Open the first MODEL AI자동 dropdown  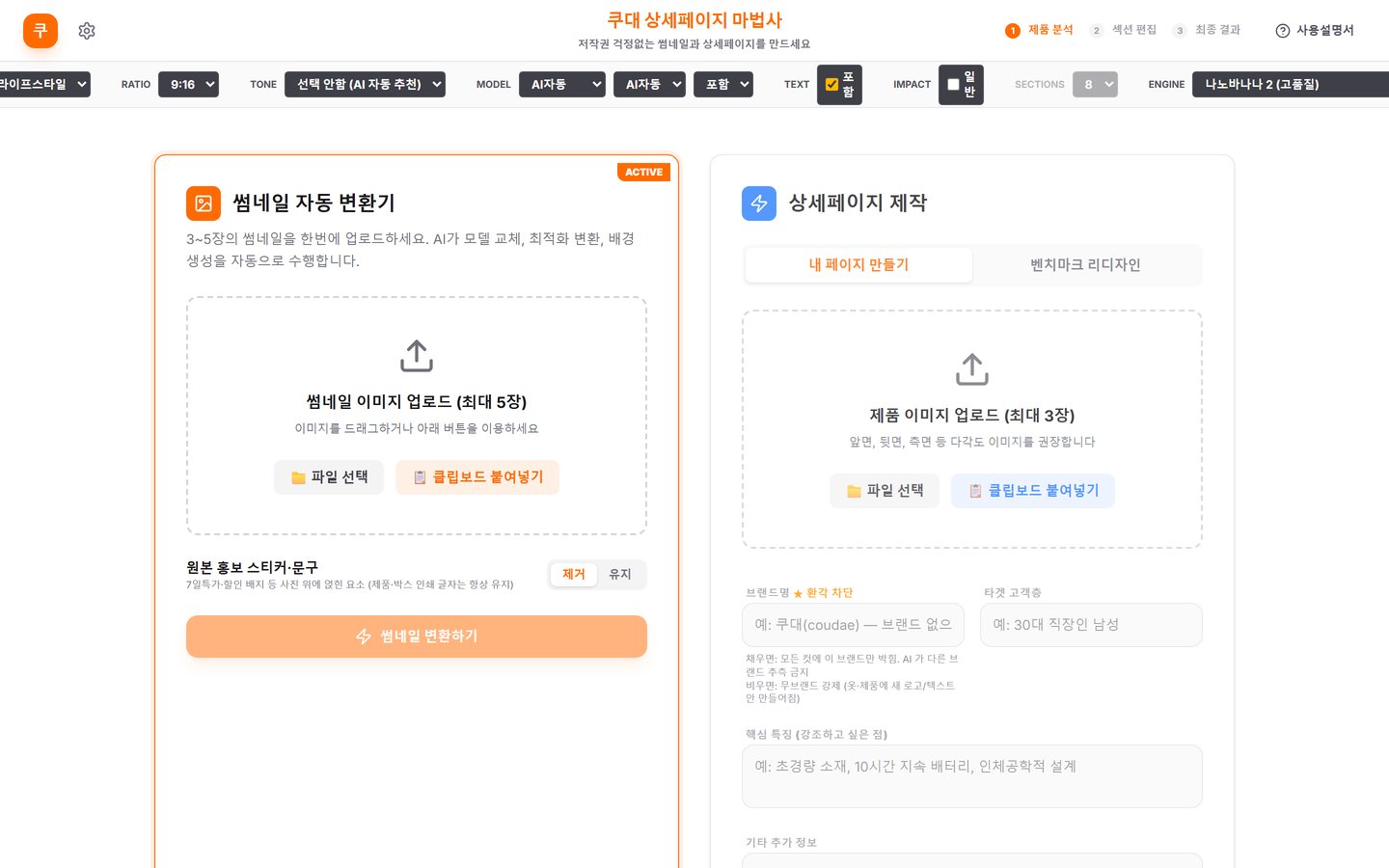pos(562,85)
